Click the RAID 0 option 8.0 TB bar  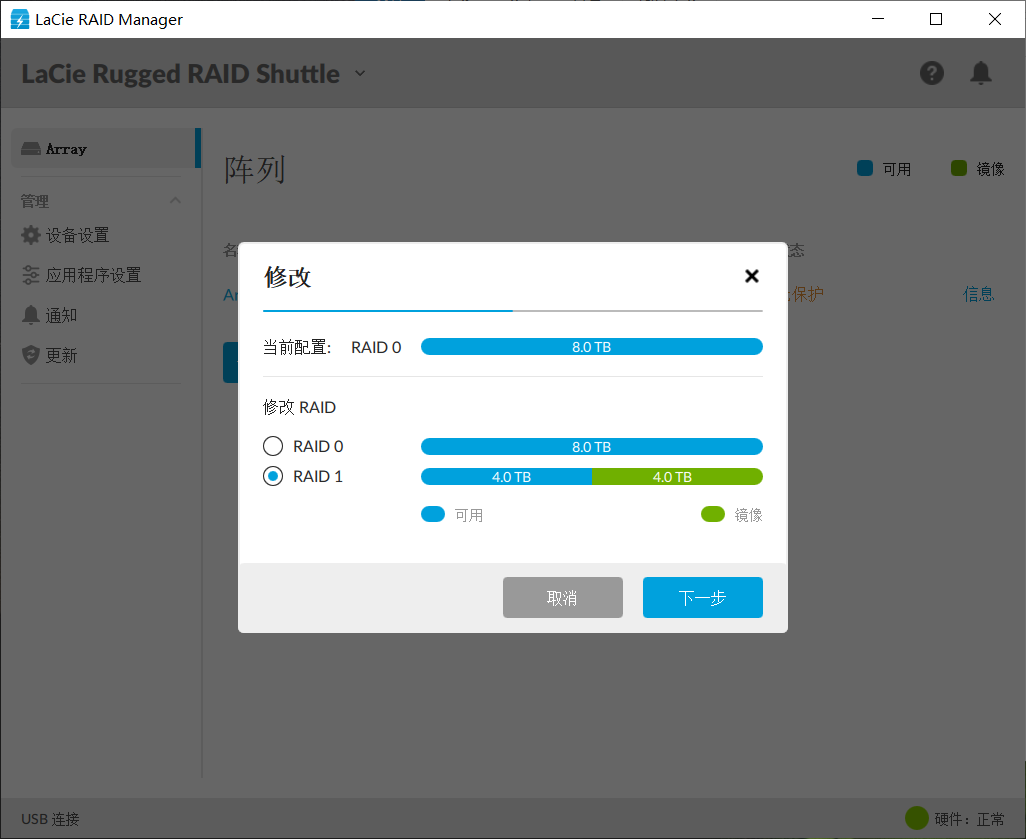coord(592,447)
